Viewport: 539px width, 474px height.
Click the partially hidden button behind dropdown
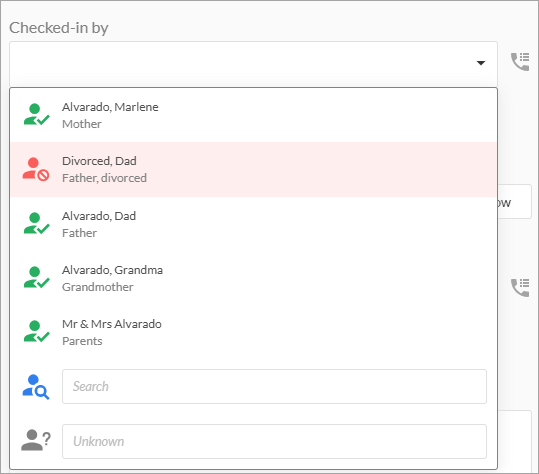click(514, 202)
